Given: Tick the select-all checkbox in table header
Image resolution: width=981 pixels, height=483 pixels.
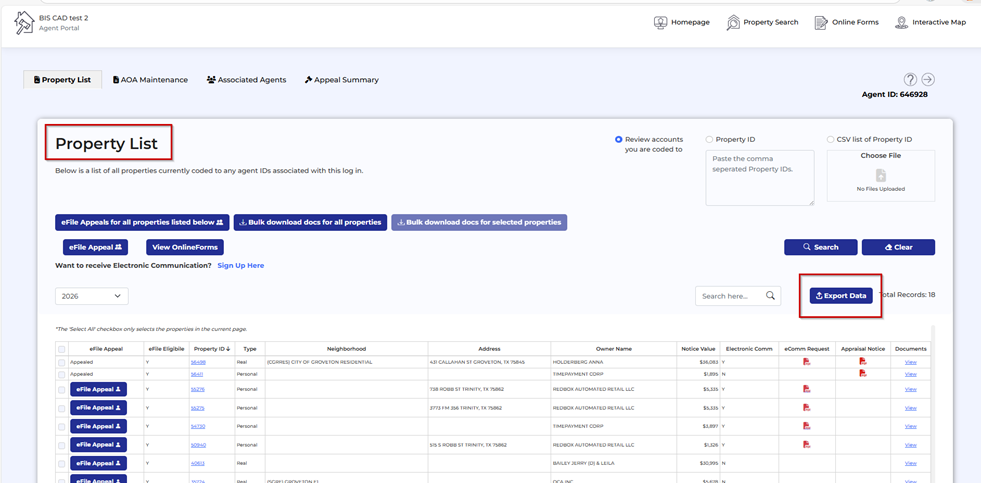Looking at the screenshot, I should pos(62,349).
